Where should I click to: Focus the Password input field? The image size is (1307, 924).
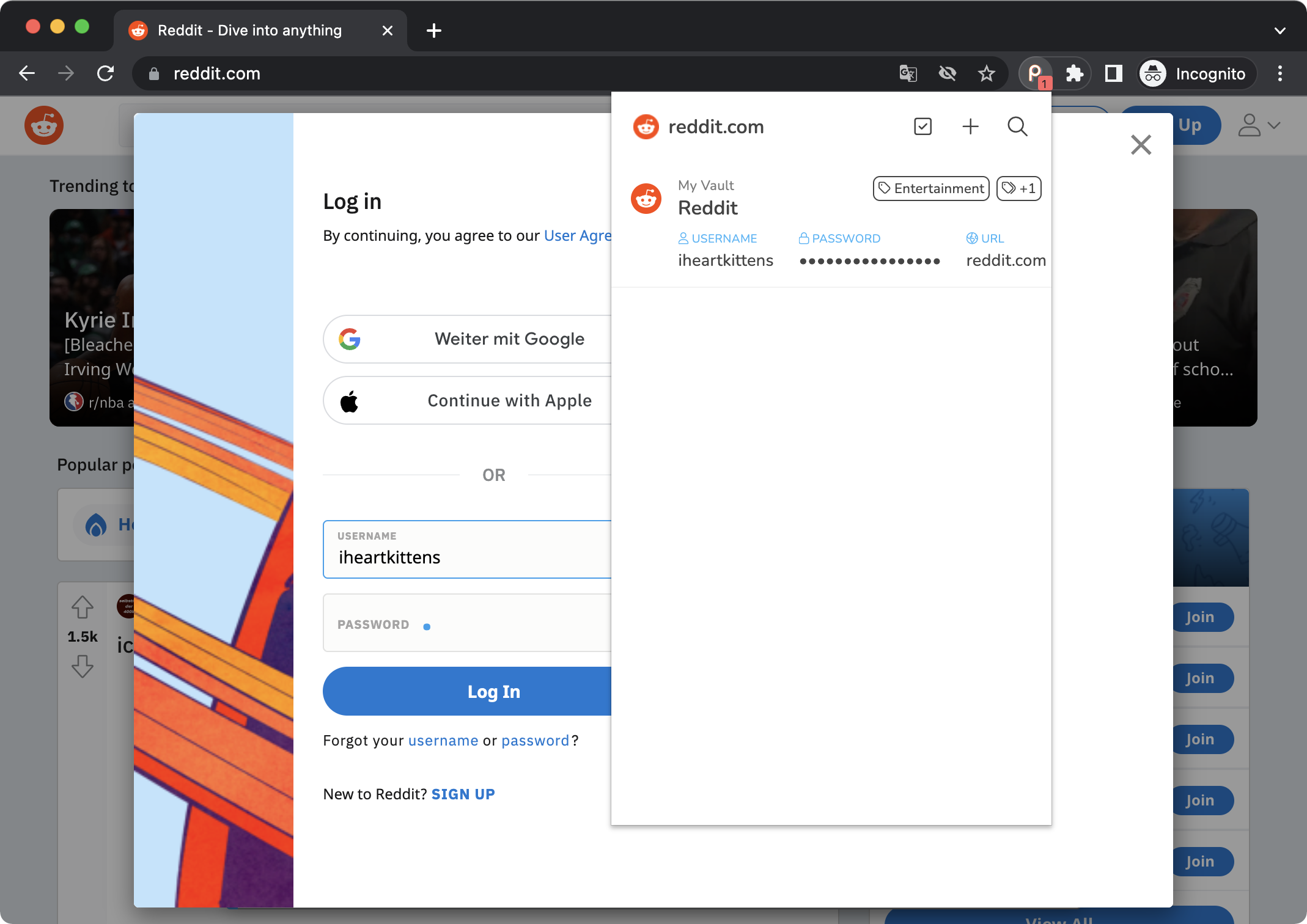[467, 623]
